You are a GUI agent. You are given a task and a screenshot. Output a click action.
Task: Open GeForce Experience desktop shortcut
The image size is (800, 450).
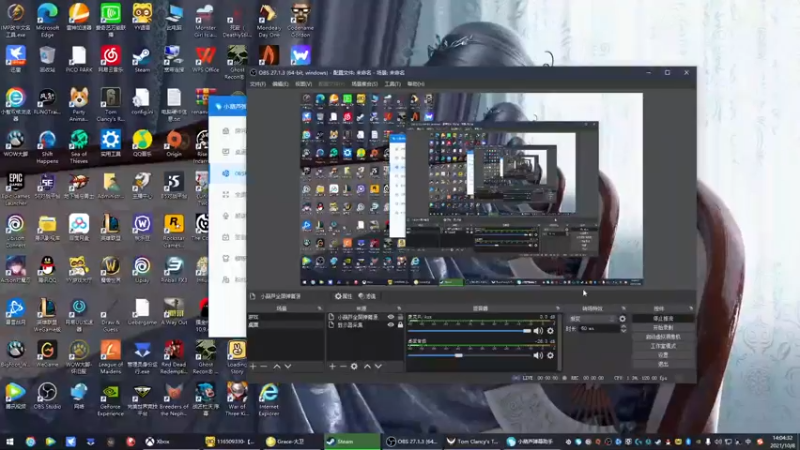click(110, 399)
